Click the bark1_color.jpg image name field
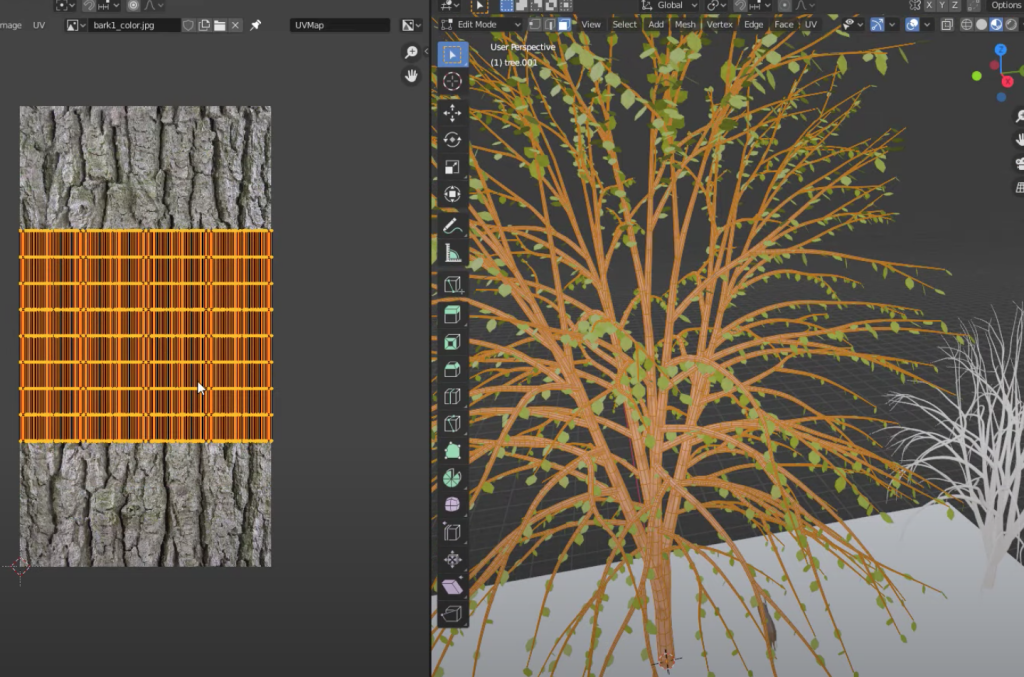1024x677 pixels. click(135, 25)
